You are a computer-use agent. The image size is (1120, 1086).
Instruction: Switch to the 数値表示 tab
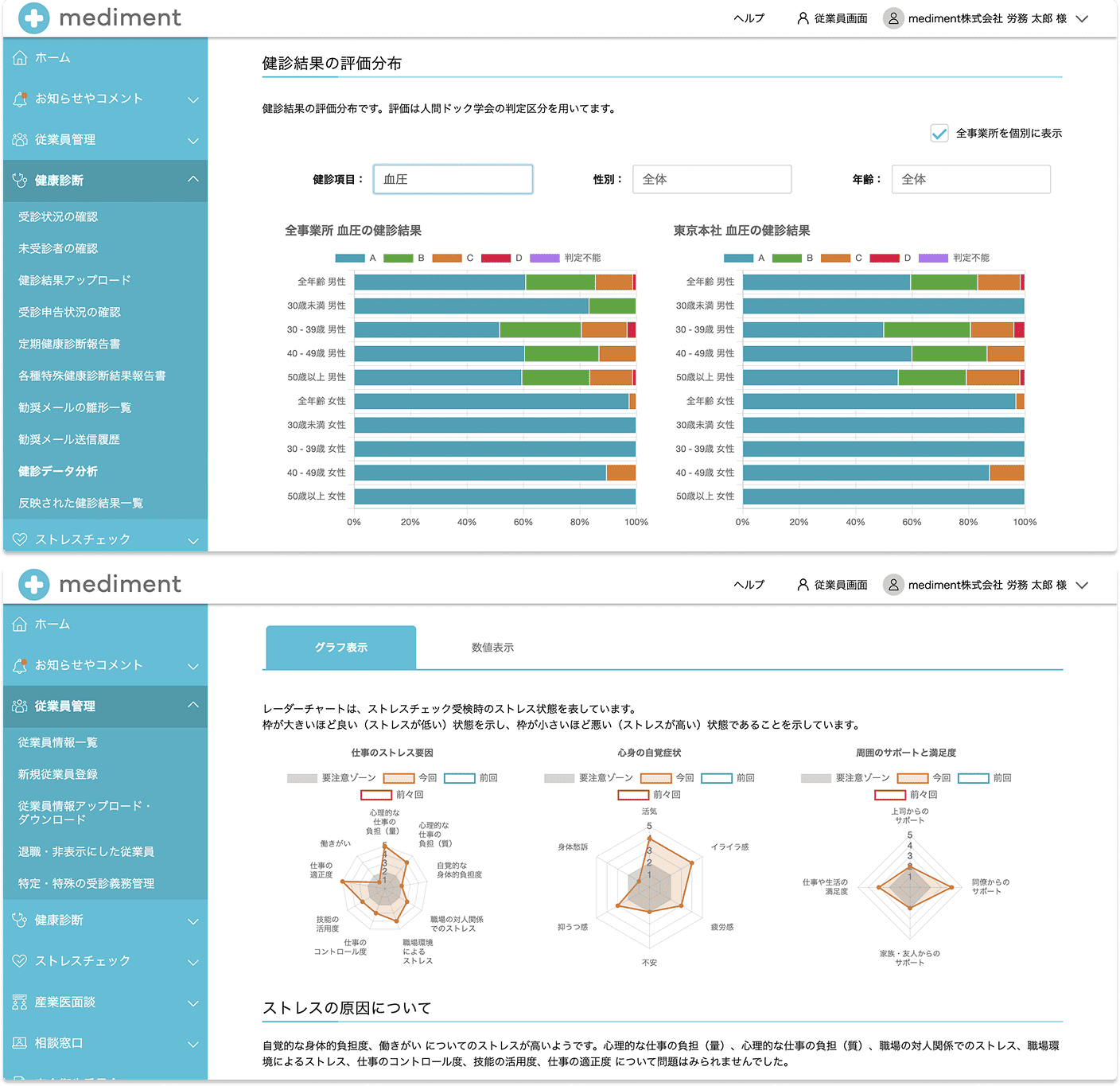pyautogui.click(x=492, y=648)
